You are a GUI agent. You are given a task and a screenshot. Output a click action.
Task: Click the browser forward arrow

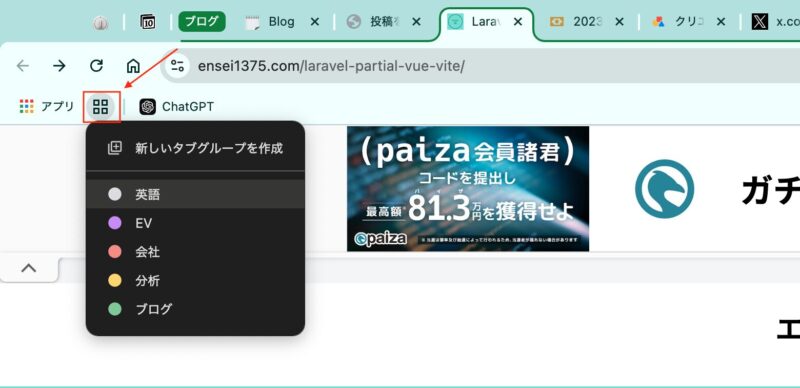(x=59, y=66)
